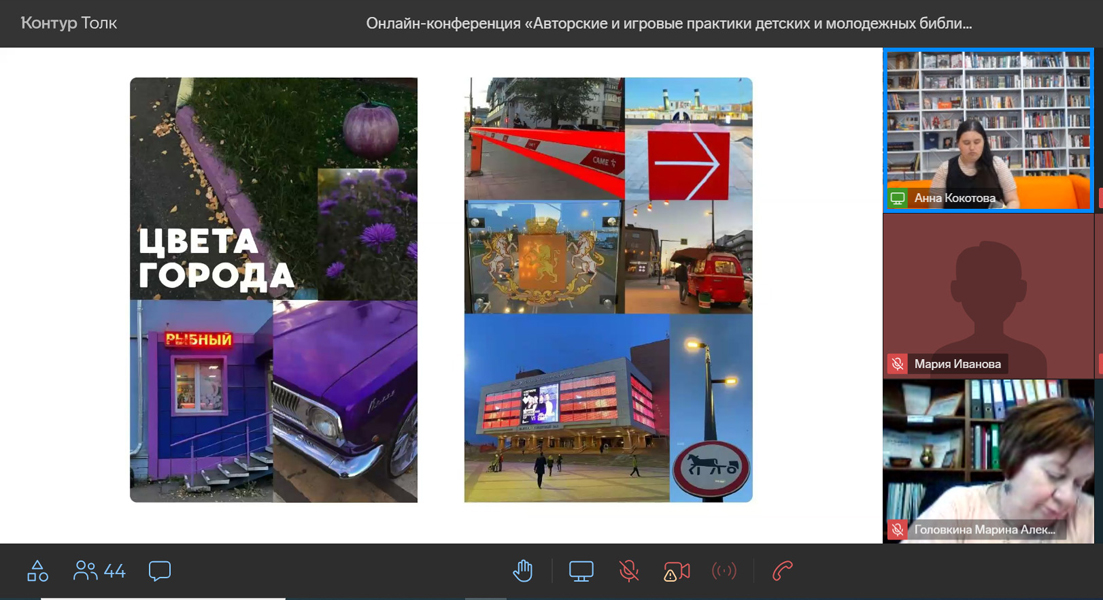Click the Анна Кокотова name label

point(954,198)
